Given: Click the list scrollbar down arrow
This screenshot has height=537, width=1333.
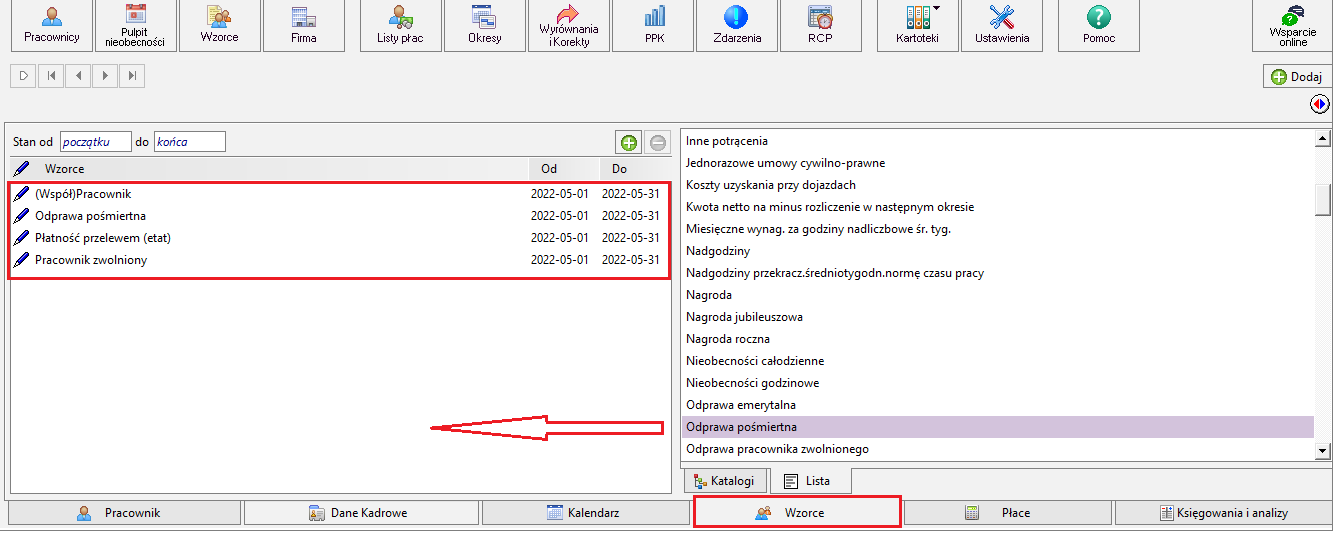Looking at the screenshot, I should pyautogui.click(x=1323, y=452).
